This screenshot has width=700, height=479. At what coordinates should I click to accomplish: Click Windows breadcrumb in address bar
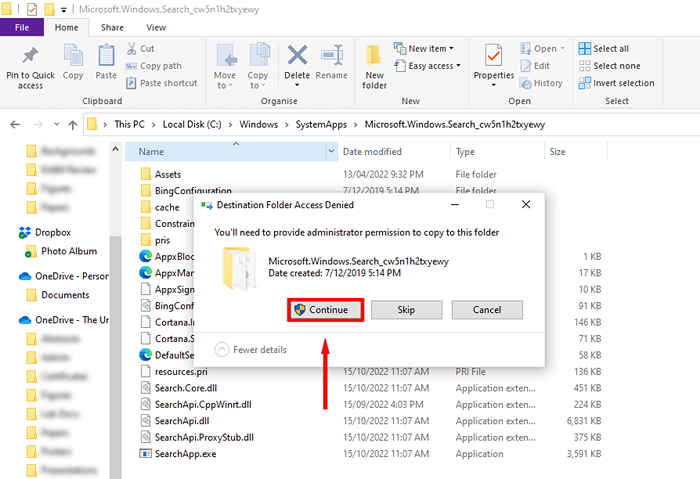258,125
